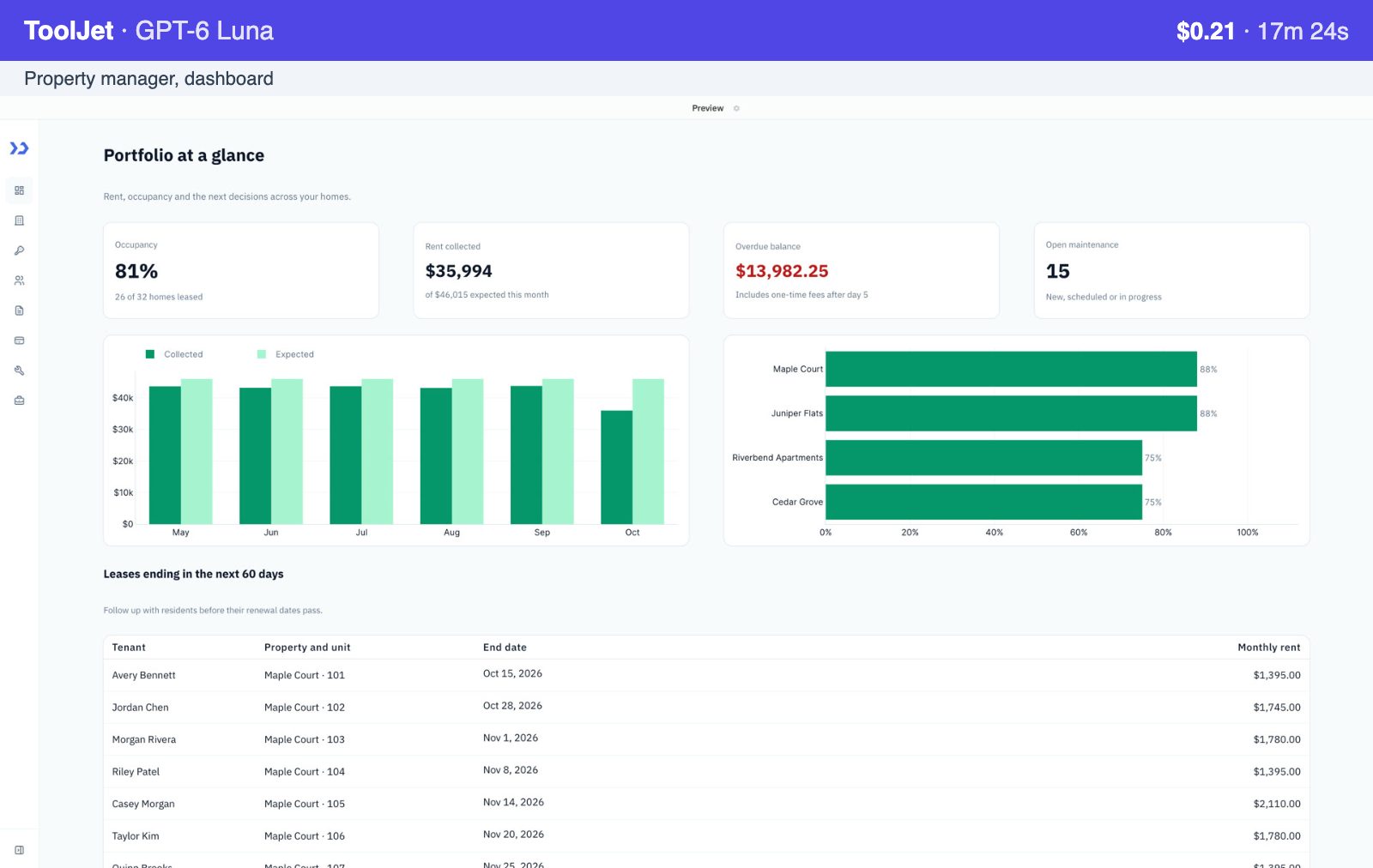Click Maple Court · 104 cell
This screenshot has width=1373, height=868.
pos(305,772)
